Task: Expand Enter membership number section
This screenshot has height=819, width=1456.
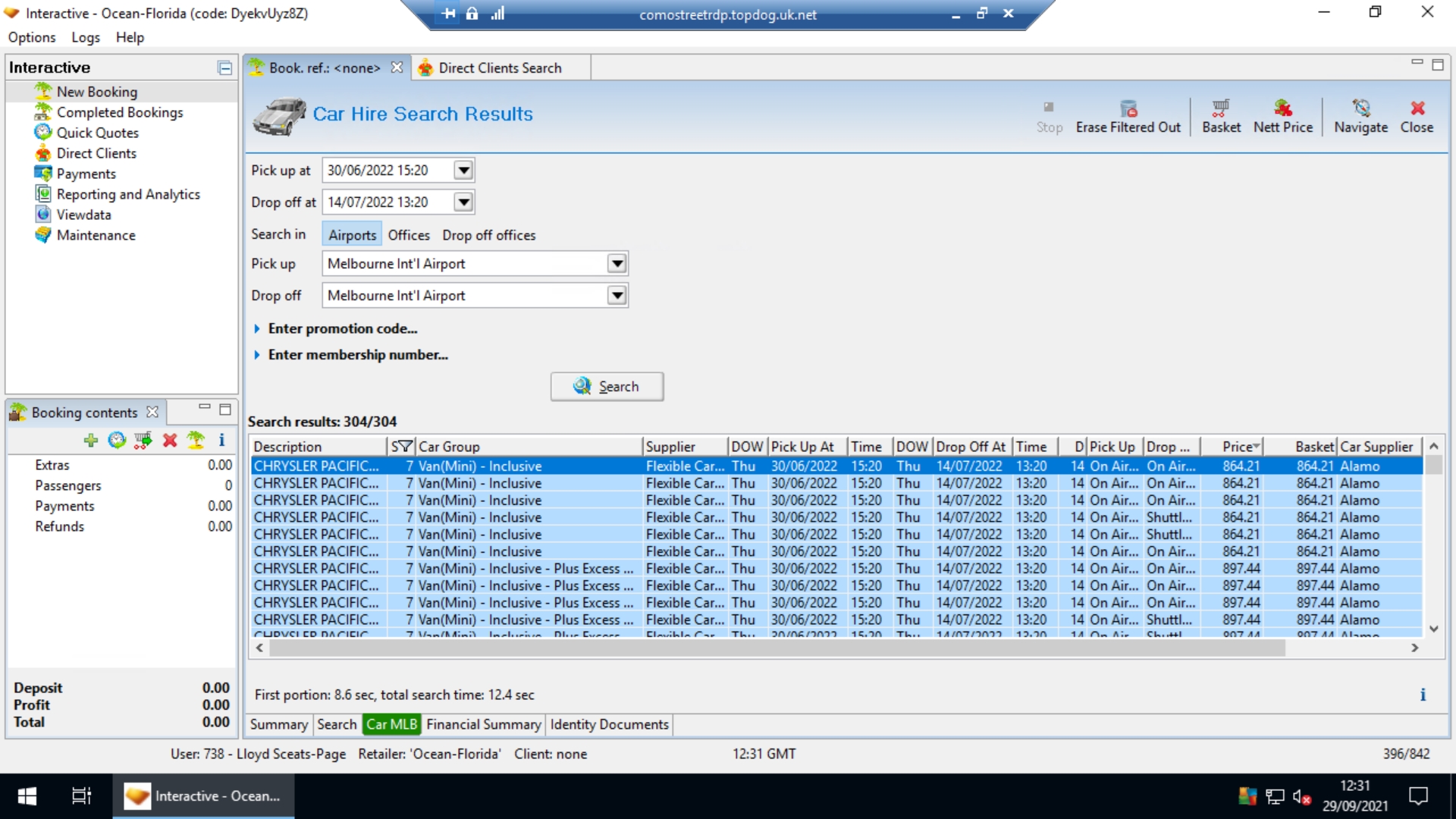Action: pyautogui.click(x=357, y=355)
